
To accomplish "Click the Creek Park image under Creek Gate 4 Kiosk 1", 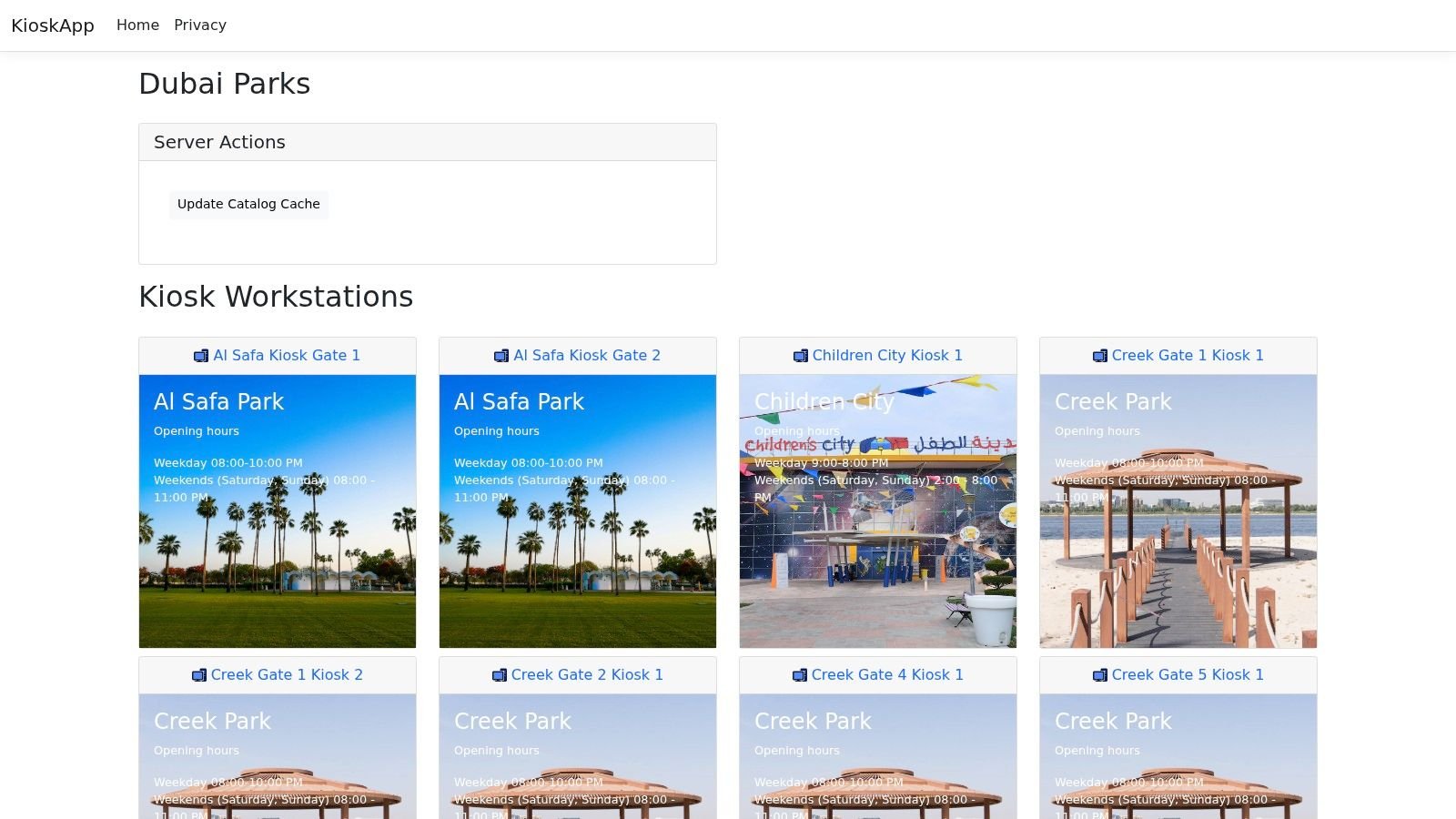I will coord(878,756).
